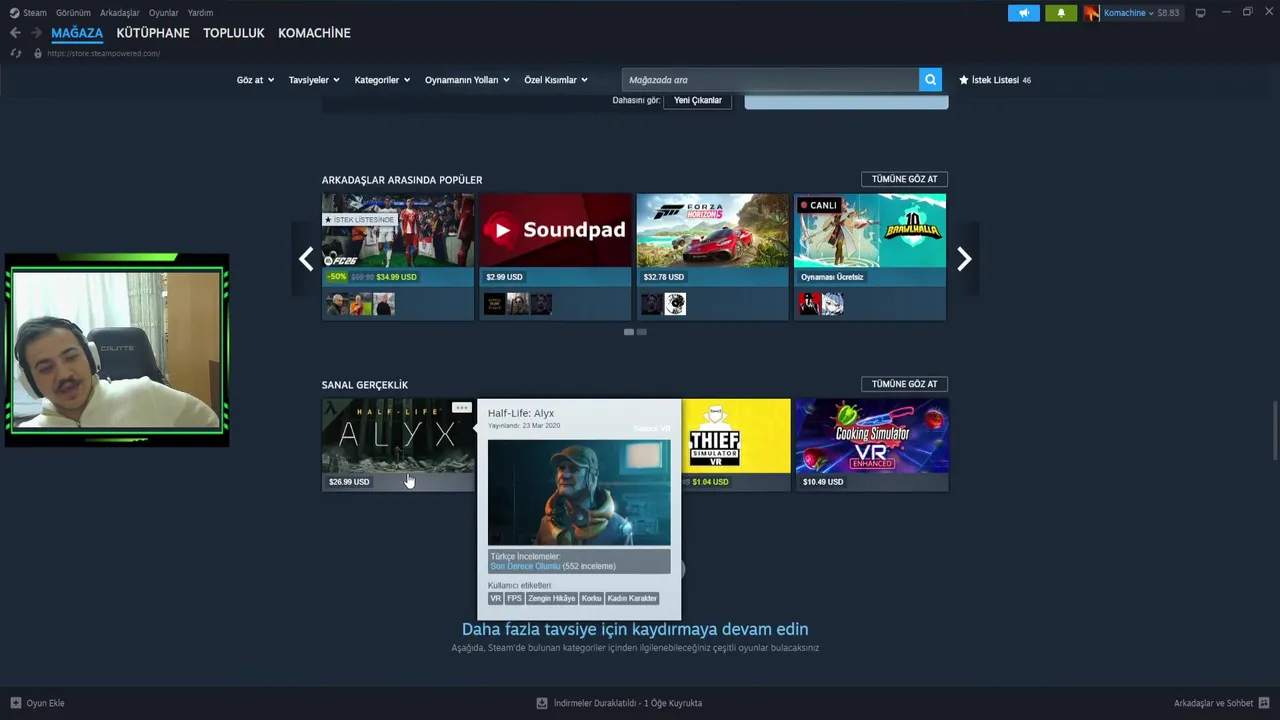Click the downloads icon beside İndirmeler Duraklatıldı
The width and height of the screenshot is (1280, 720).
(542, 703)
